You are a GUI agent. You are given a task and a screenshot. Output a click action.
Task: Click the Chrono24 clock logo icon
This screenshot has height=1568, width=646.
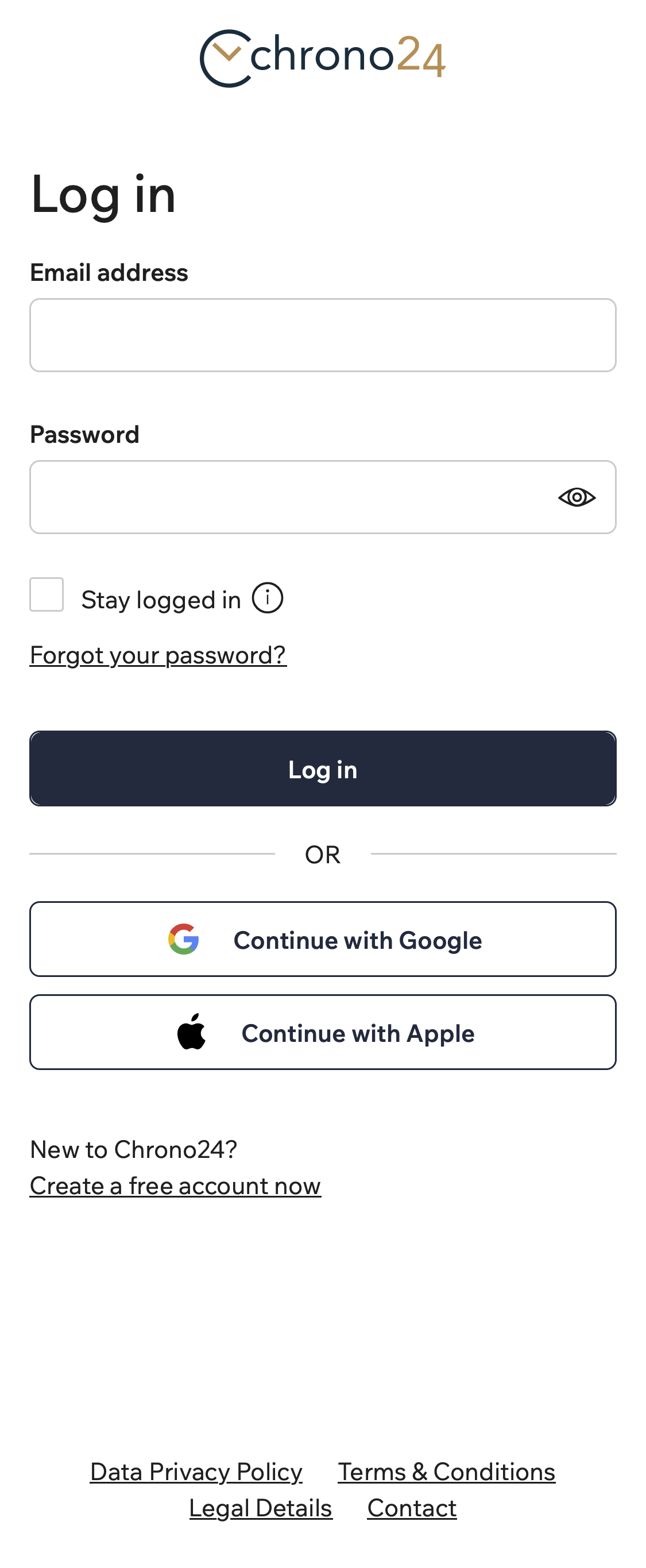(225, 59)
